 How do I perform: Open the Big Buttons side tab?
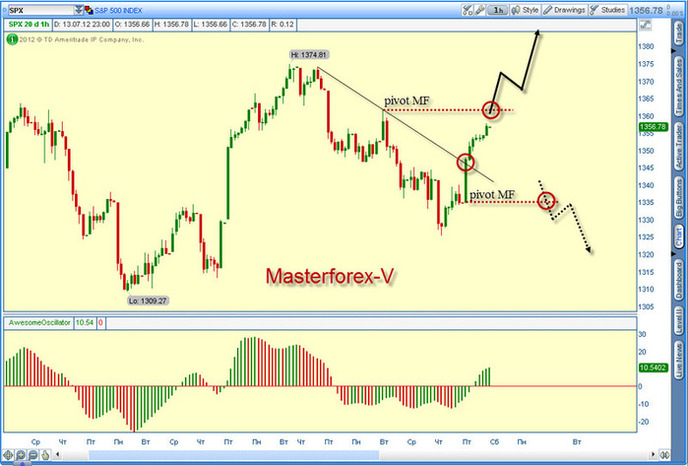679,198
